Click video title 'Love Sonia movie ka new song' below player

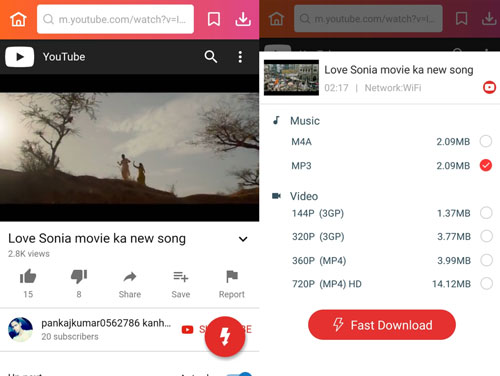97,239
